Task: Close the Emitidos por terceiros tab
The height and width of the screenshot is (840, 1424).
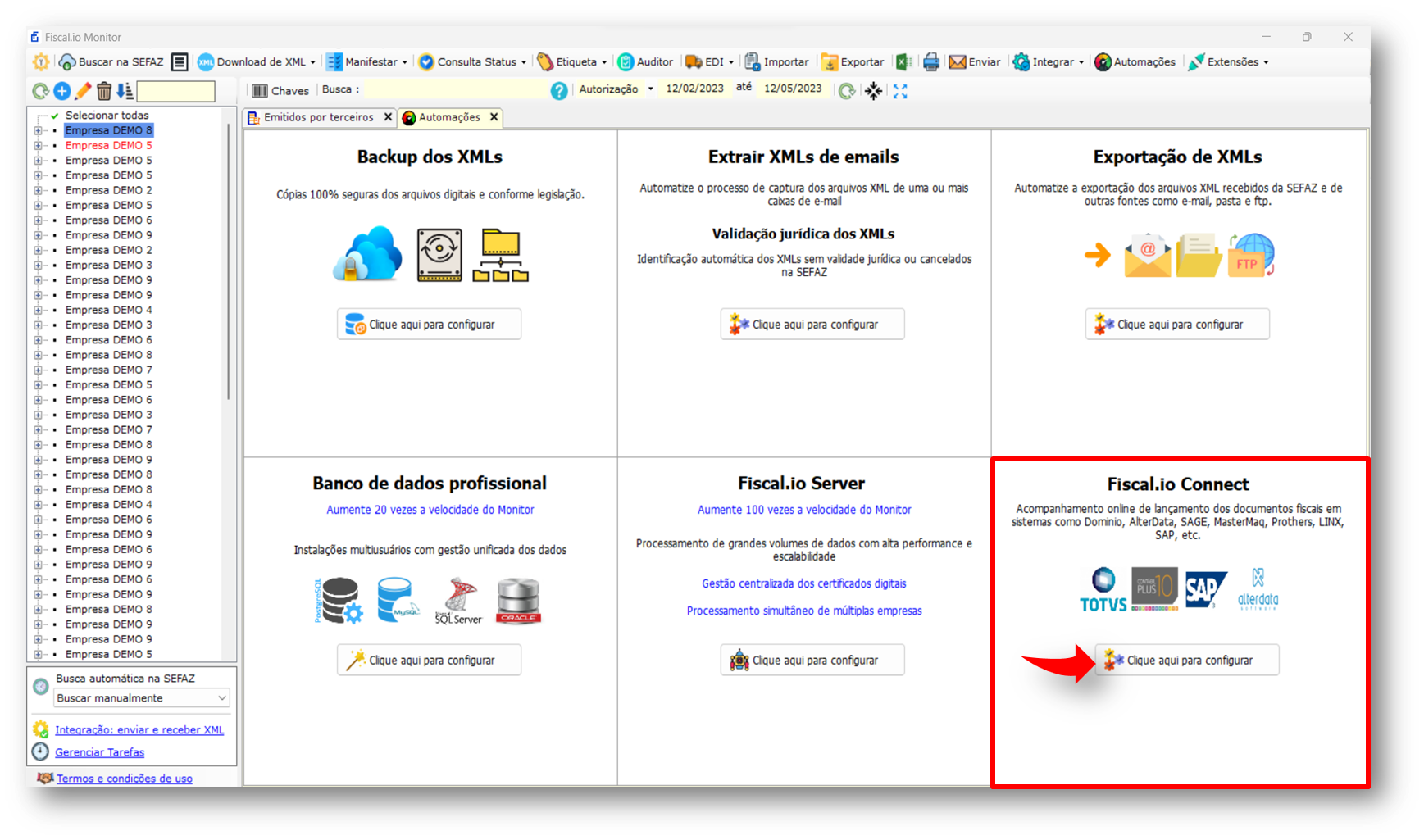Action: tap(389, 117)
